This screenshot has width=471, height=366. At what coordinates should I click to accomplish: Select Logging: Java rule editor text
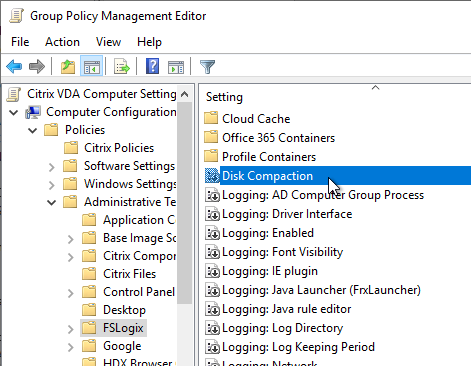[x=286, y=309]
